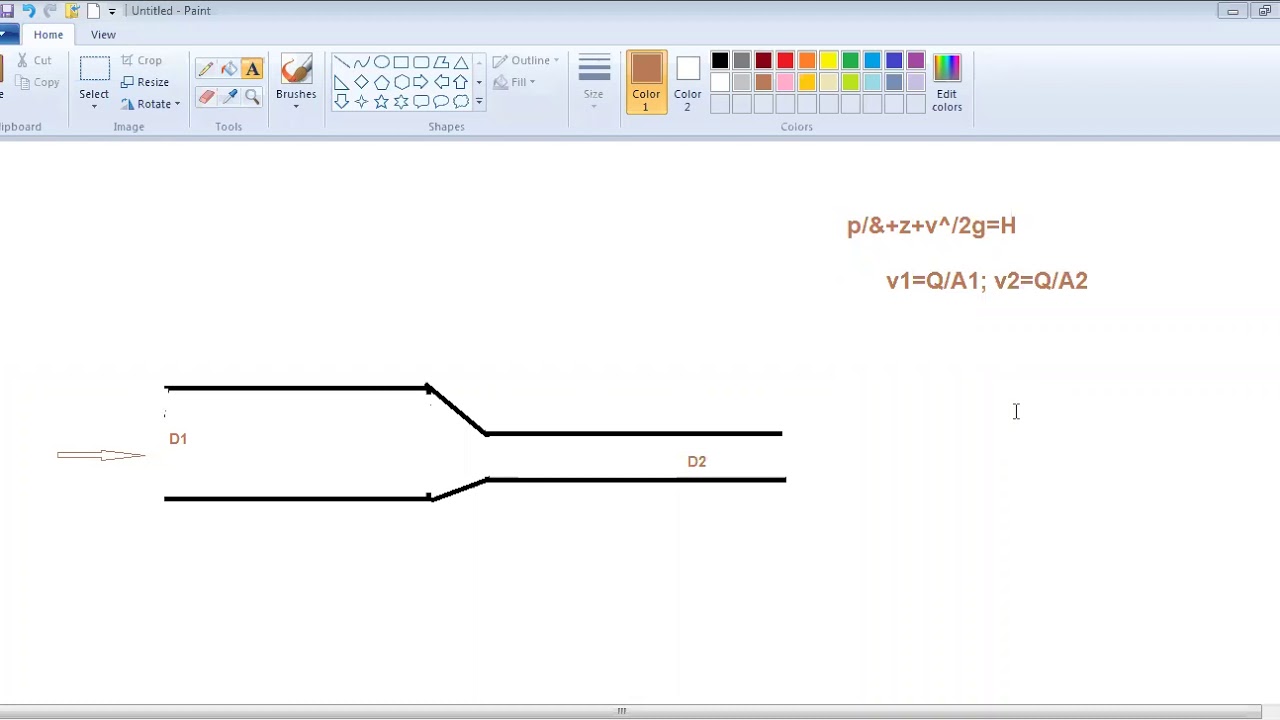Click the Copy button
The width and height of the screenshot is (1280, 720).
(x=38, y=82)
